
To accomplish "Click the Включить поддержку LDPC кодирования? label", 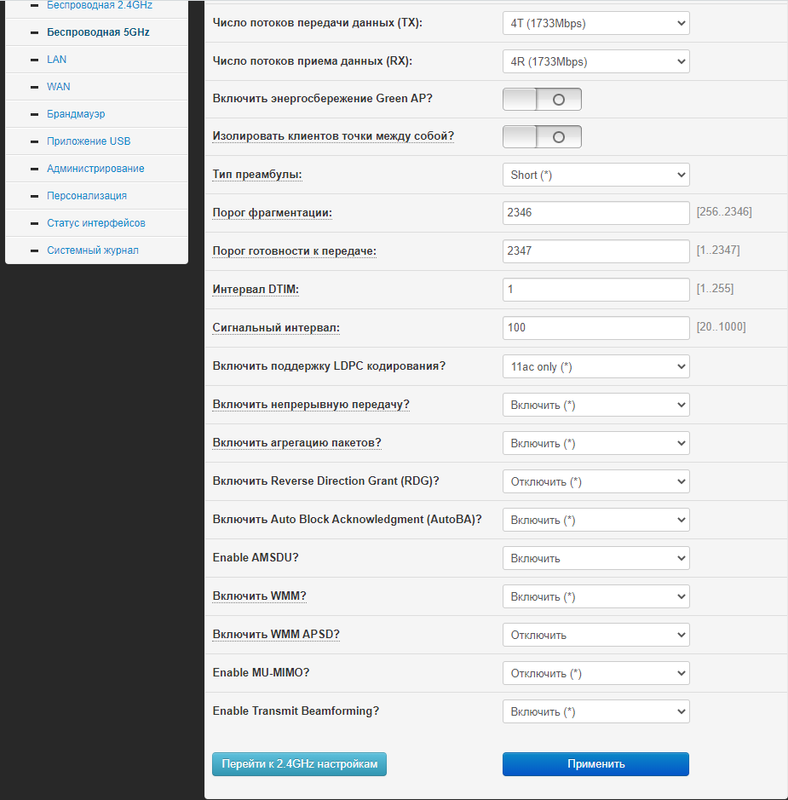I will (329, 366).
